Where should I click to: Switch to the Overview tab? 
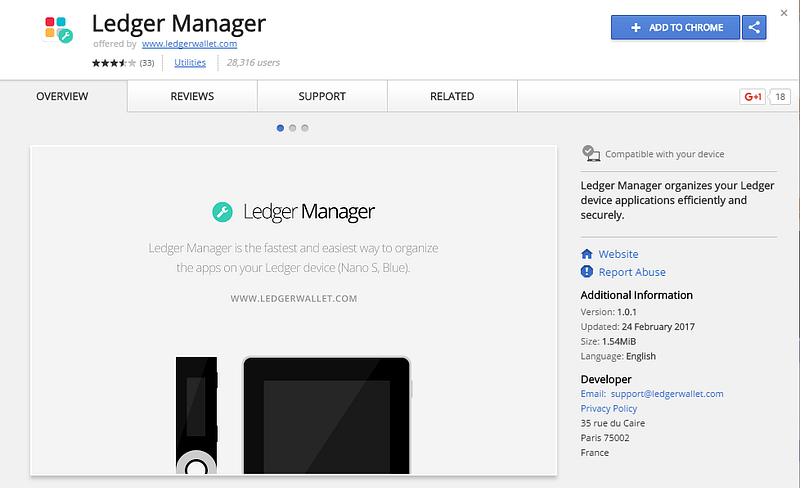[x=62, y=96]
